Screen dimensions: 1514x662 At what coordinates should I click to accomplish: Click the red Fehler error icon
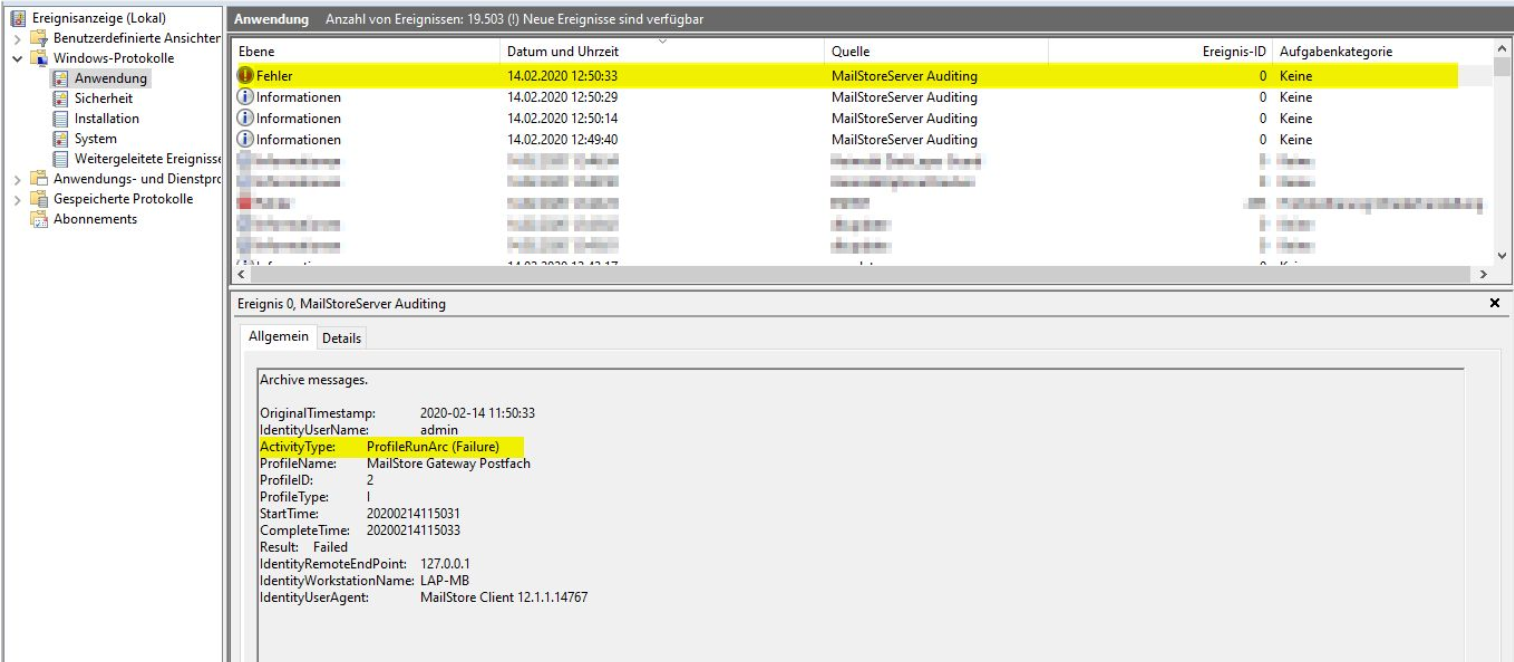point(245,76)
